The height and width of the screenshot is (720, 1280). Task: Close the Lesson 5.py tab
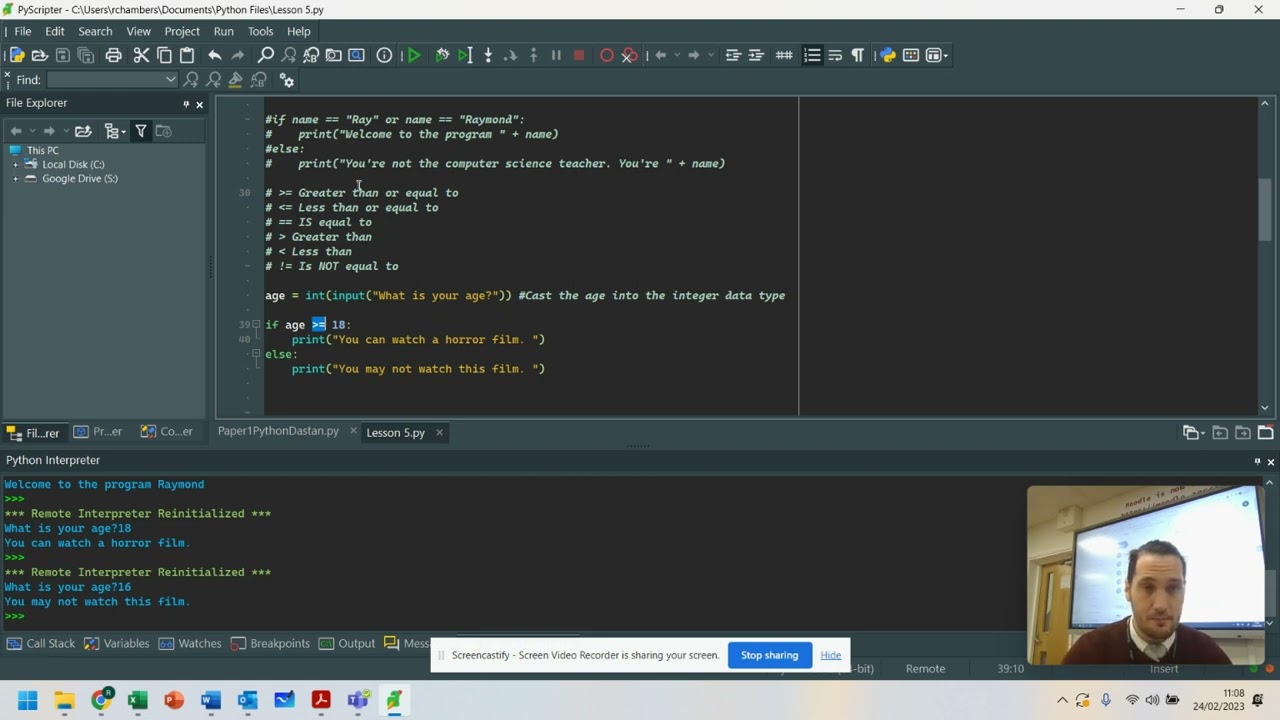point(439,433)
